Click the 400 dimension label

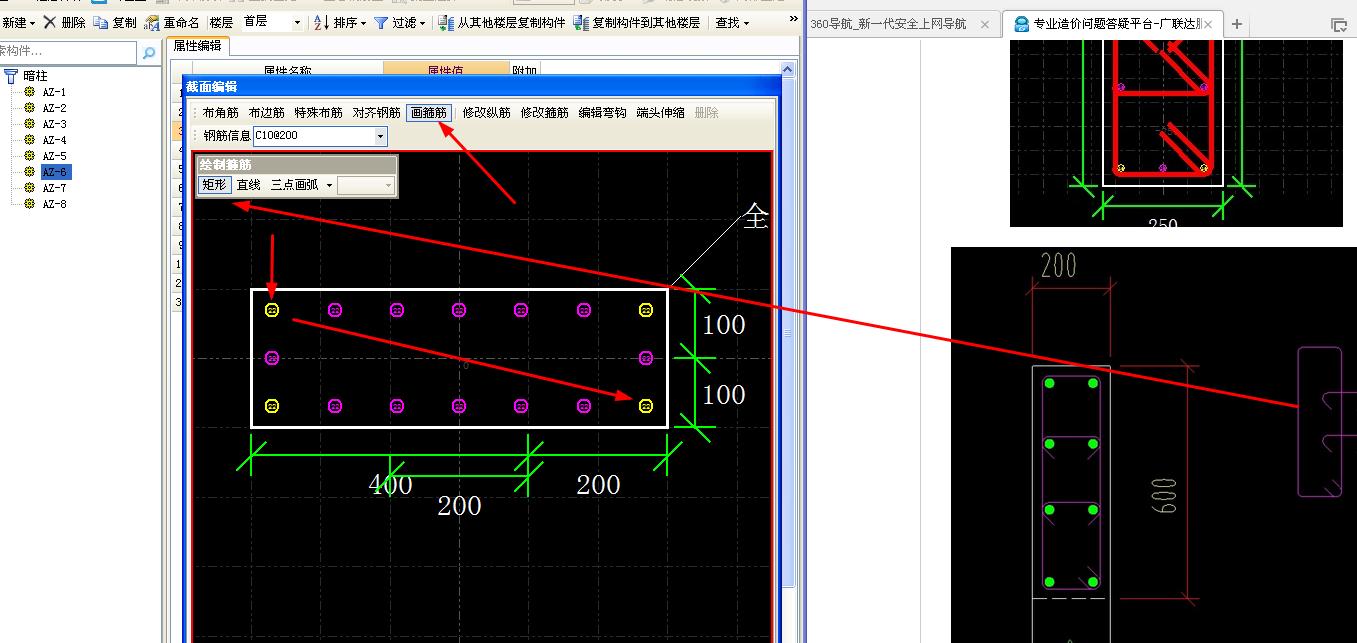390,485
